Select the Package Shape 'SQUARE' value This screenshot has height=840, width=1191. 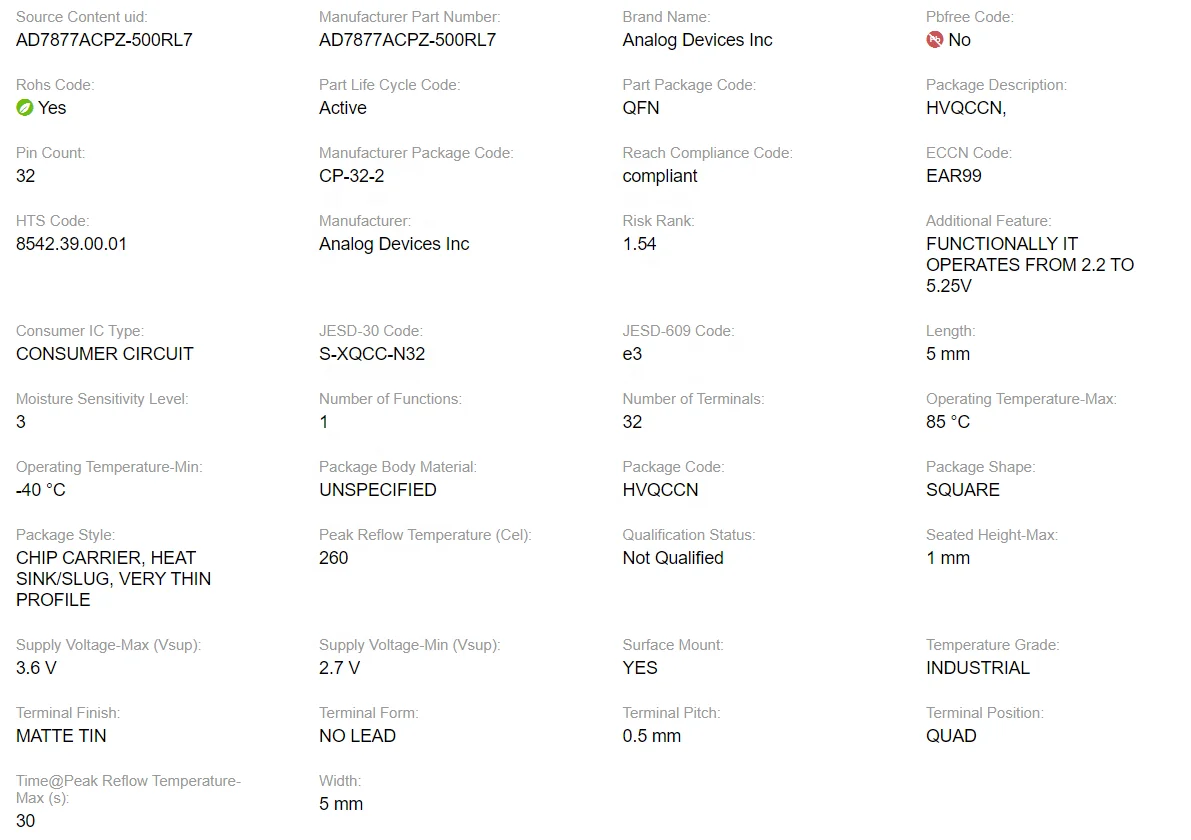click(962, 490)
